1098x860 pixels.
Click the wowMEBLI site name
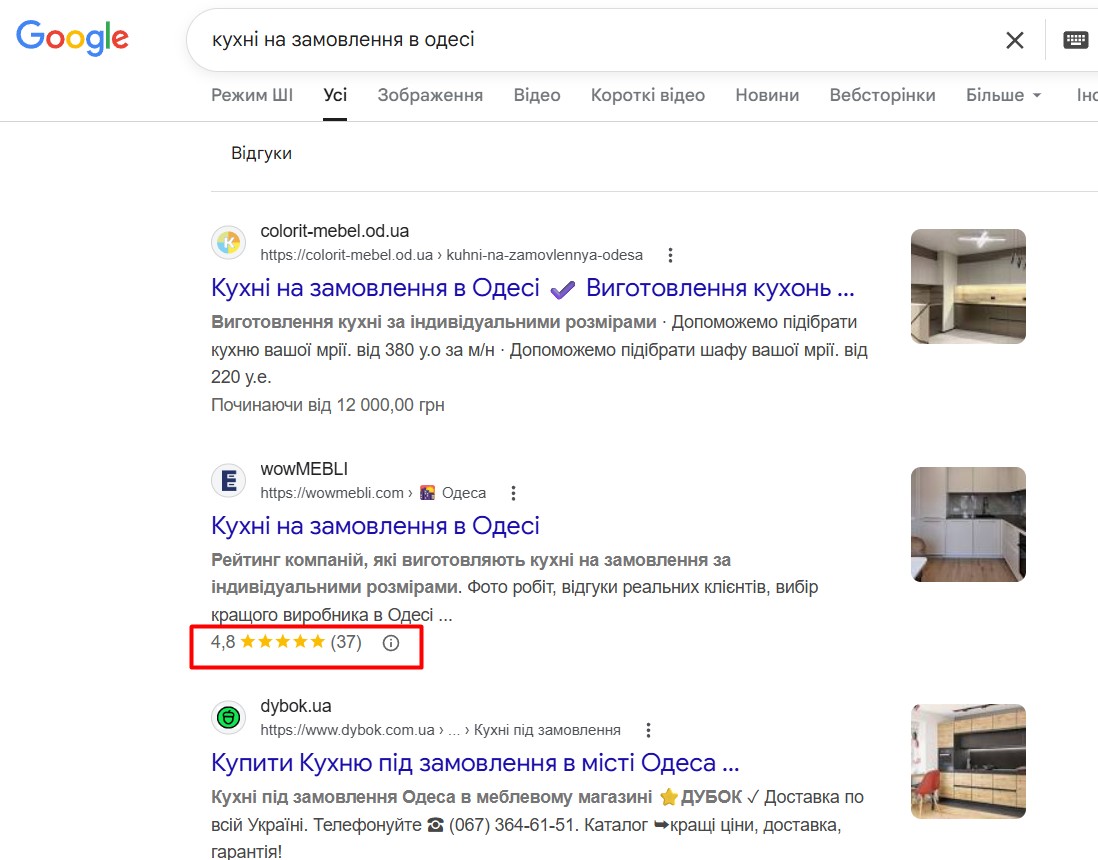coord(304,469)
